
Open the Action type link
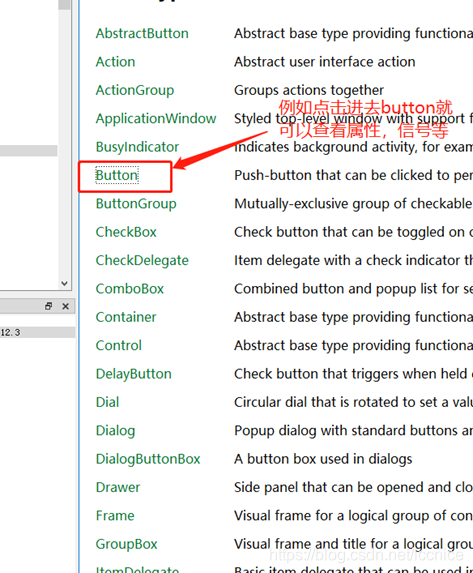tap(115, 62)
